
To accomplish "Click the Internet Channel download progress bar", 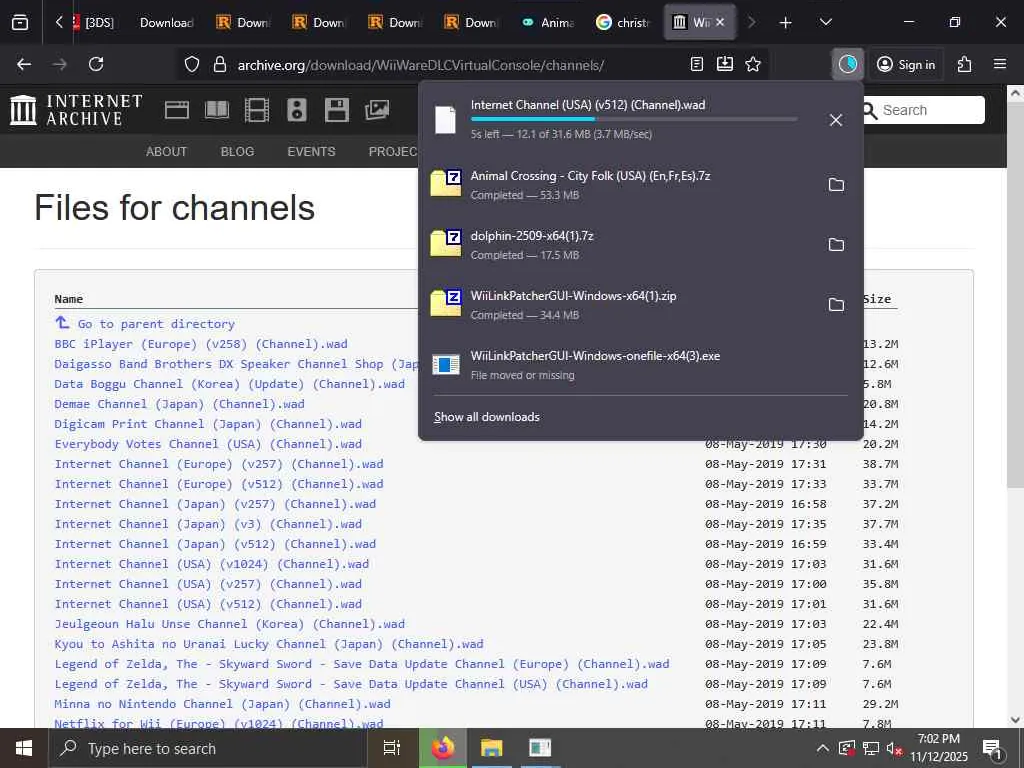I will coord(633,120).
